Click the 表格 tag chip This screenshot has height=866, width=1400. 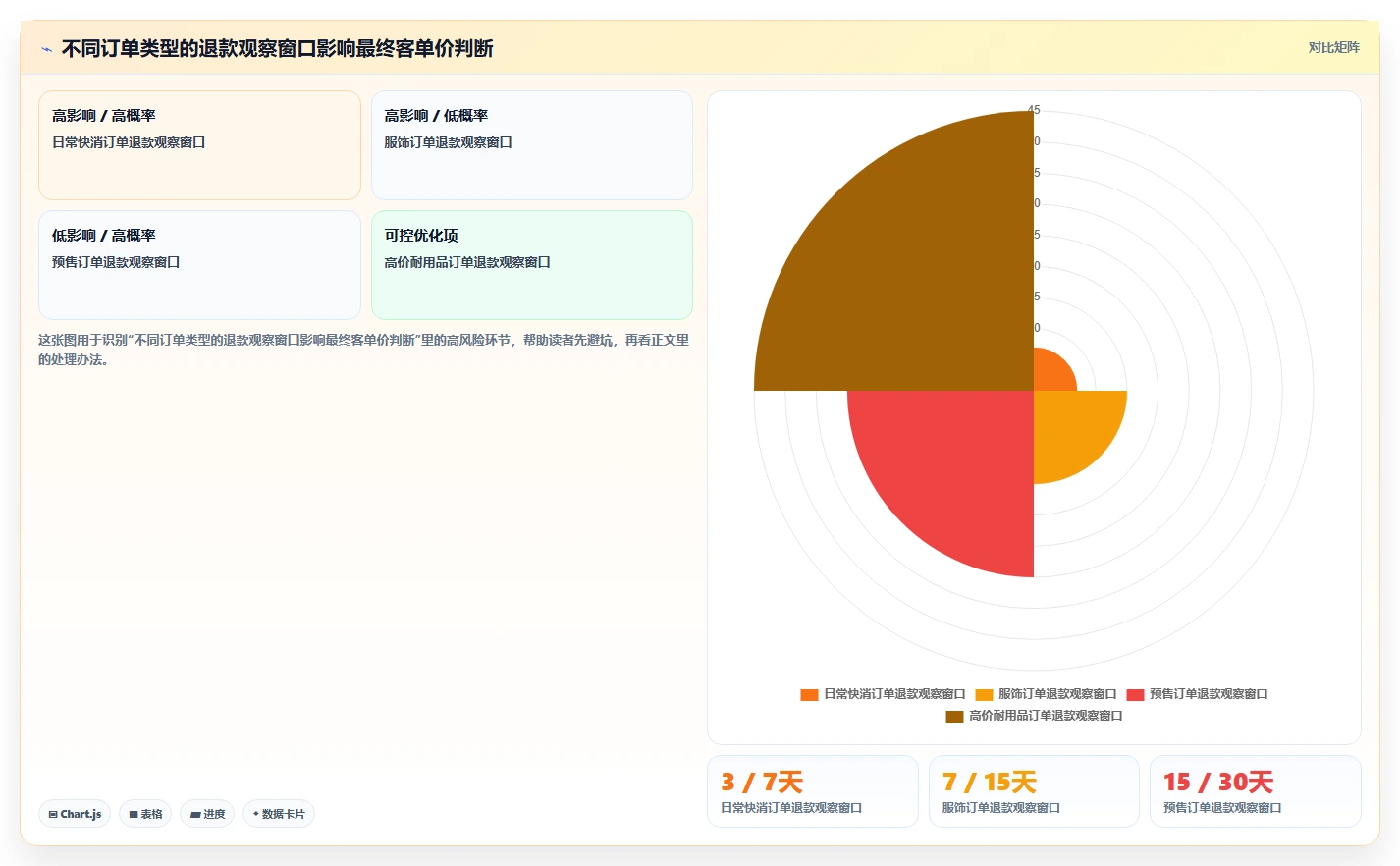(x=145, y=814)
